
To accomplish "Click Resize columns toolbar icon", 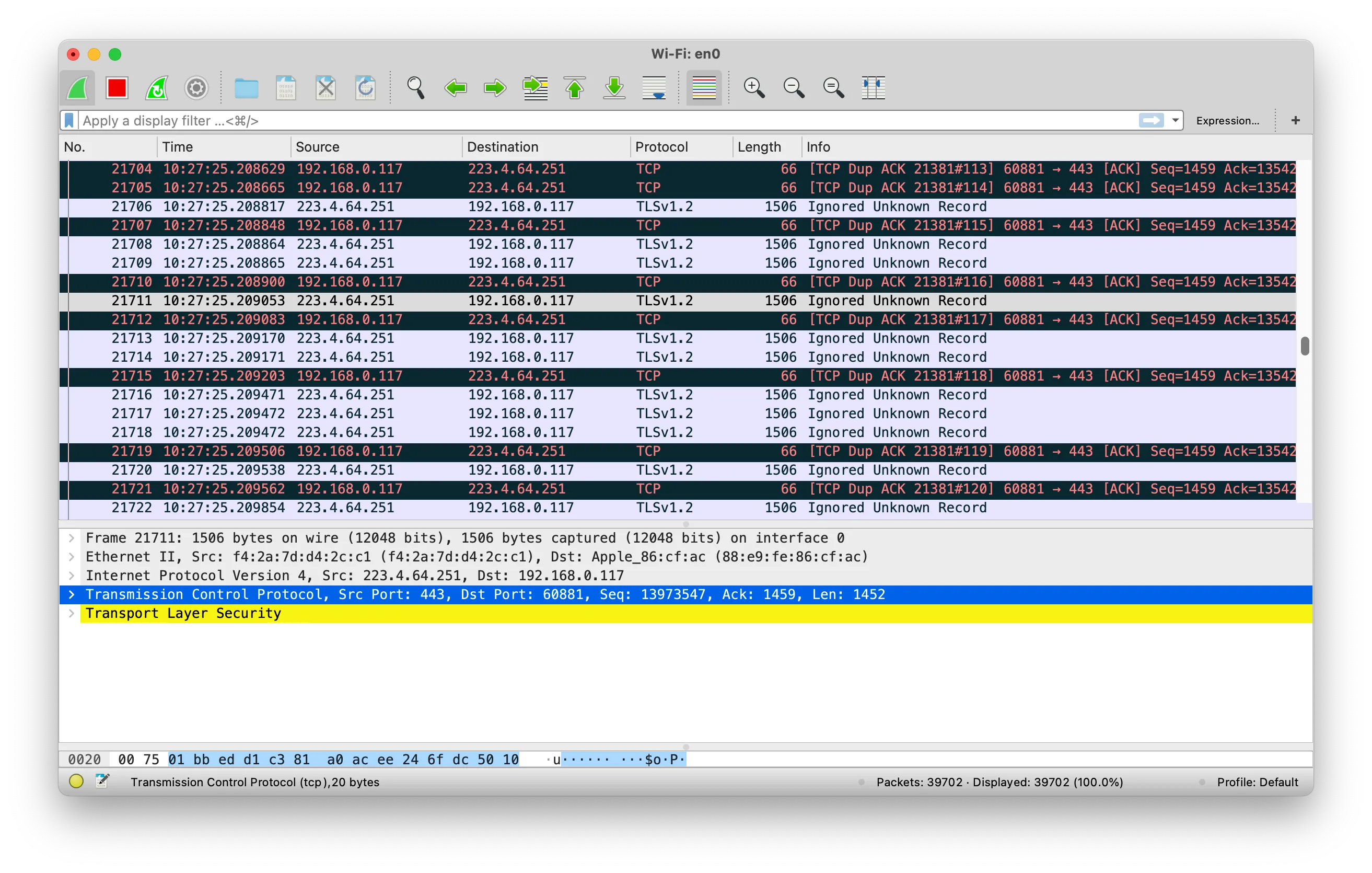I will [873, 88].
